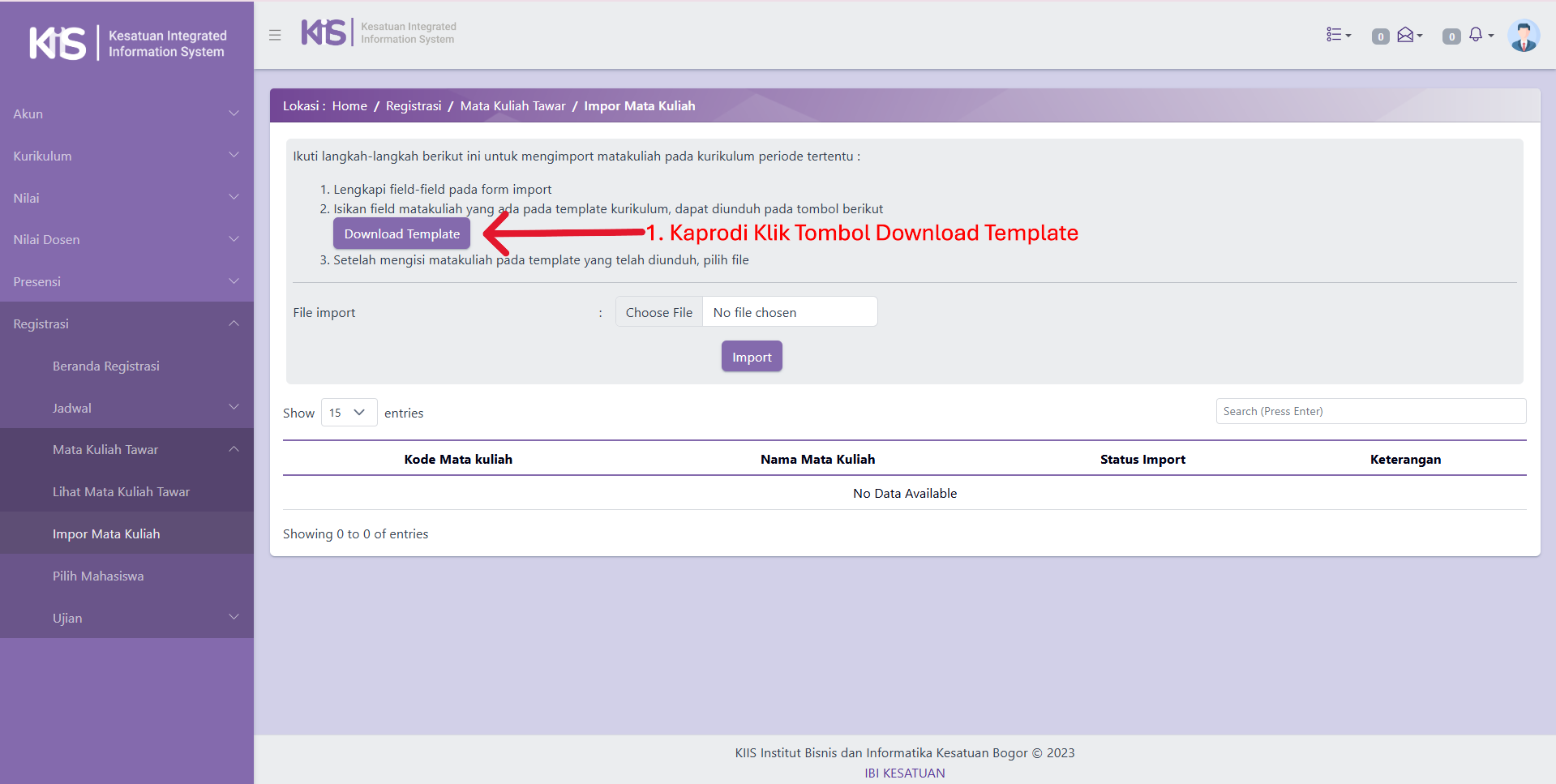Open the messages envelope icon
1556x784 pixels.
pos(1407,35)
